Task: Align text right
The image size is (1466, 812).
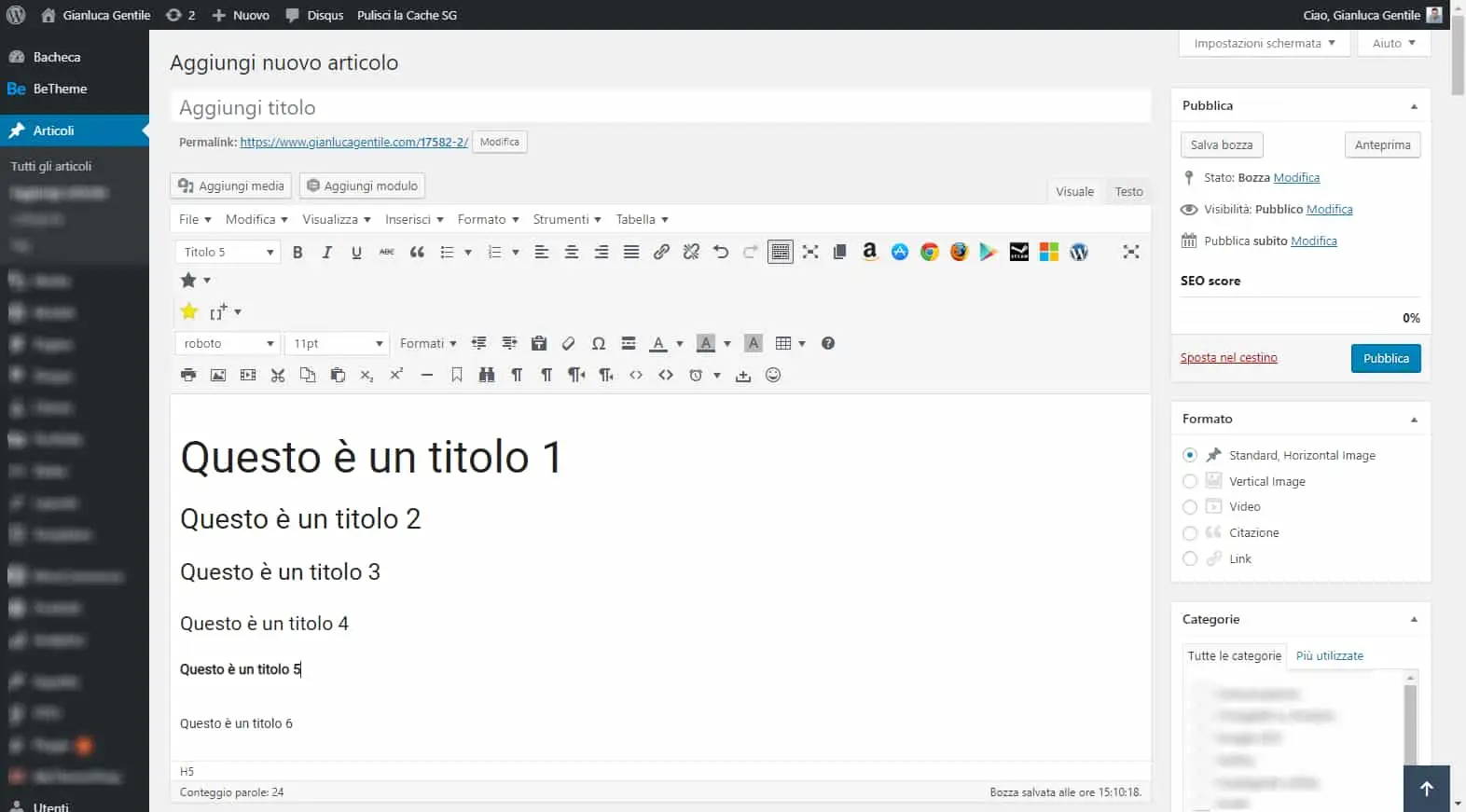Action: pyautogui.click(x=602, y=253)
